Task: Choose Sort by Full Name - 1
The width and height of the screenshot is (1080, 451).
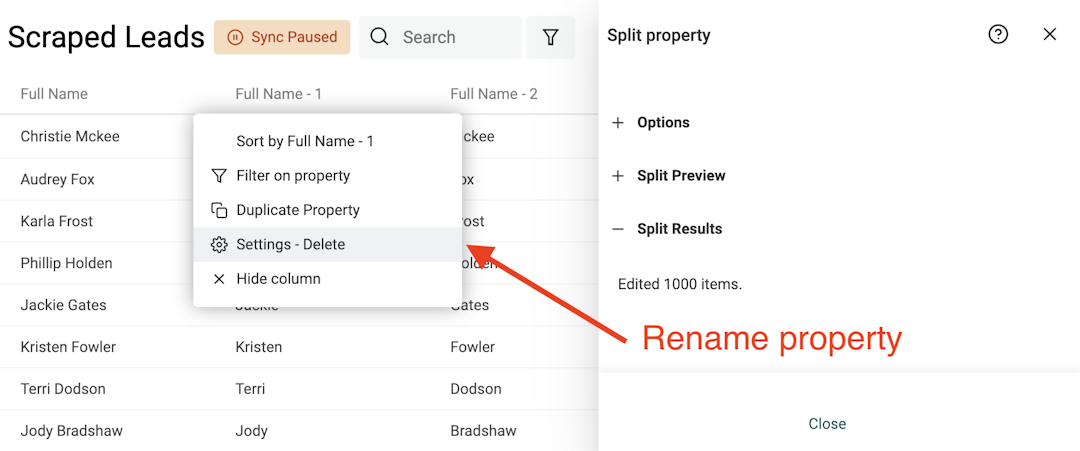Action: point(304,141)
